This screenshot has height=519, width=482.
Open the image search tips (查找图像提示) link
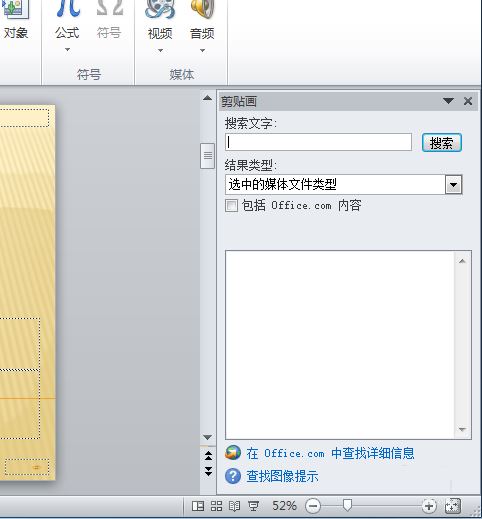[282, 476]
